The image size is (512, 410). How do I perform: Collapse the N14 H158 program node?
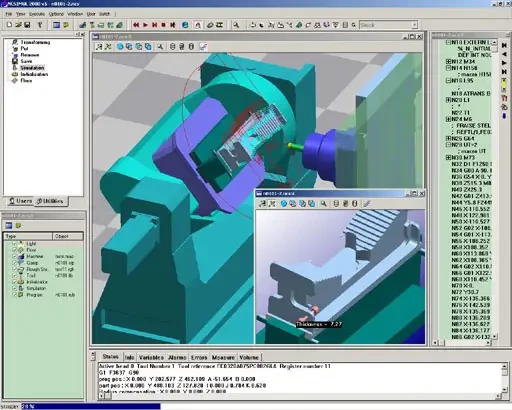(448, 68)
